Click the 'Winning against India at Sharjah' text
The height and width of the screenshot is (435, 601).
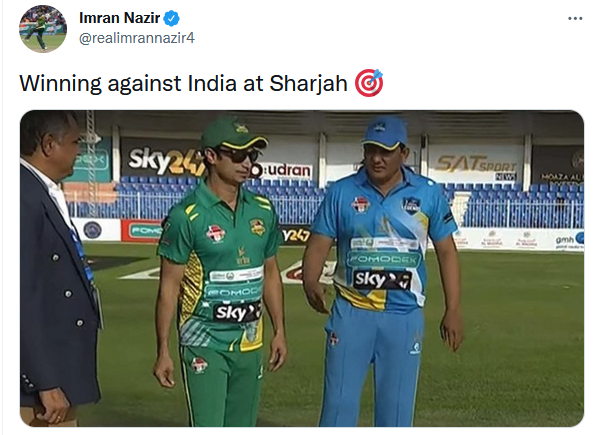click(x=183, y=84)
